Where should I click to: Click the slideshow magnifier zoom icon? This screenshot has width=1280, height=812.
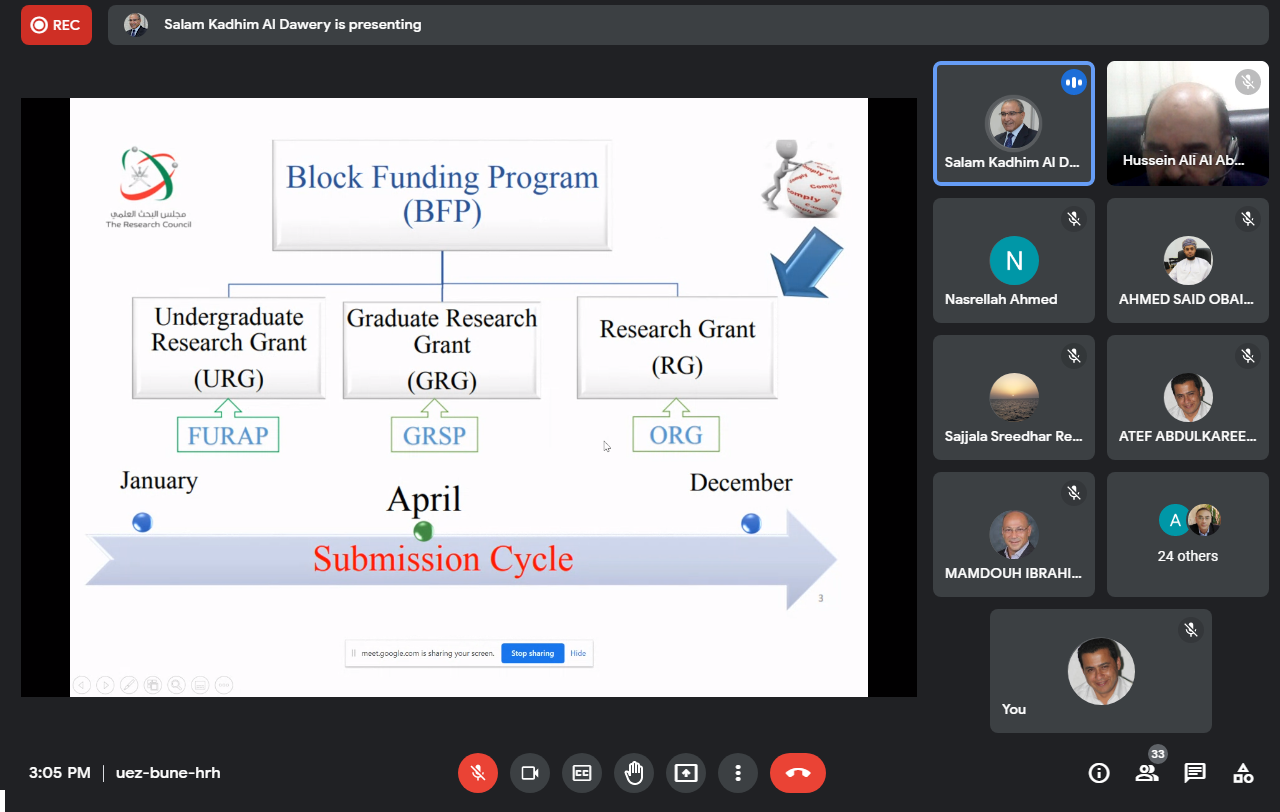[x=176, y=685]
